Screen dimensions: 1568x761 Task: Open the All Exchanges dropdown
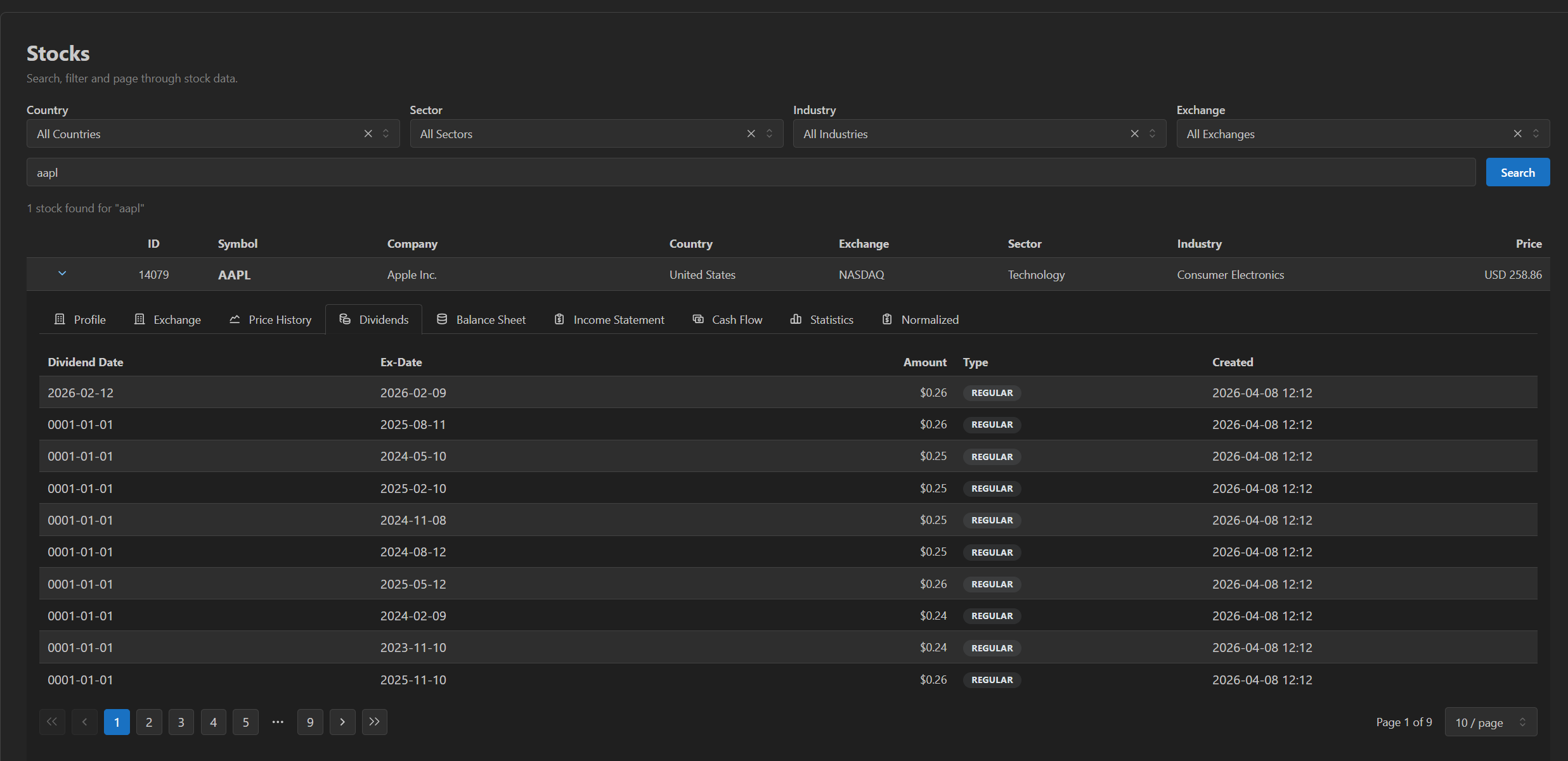[1363, 134]
